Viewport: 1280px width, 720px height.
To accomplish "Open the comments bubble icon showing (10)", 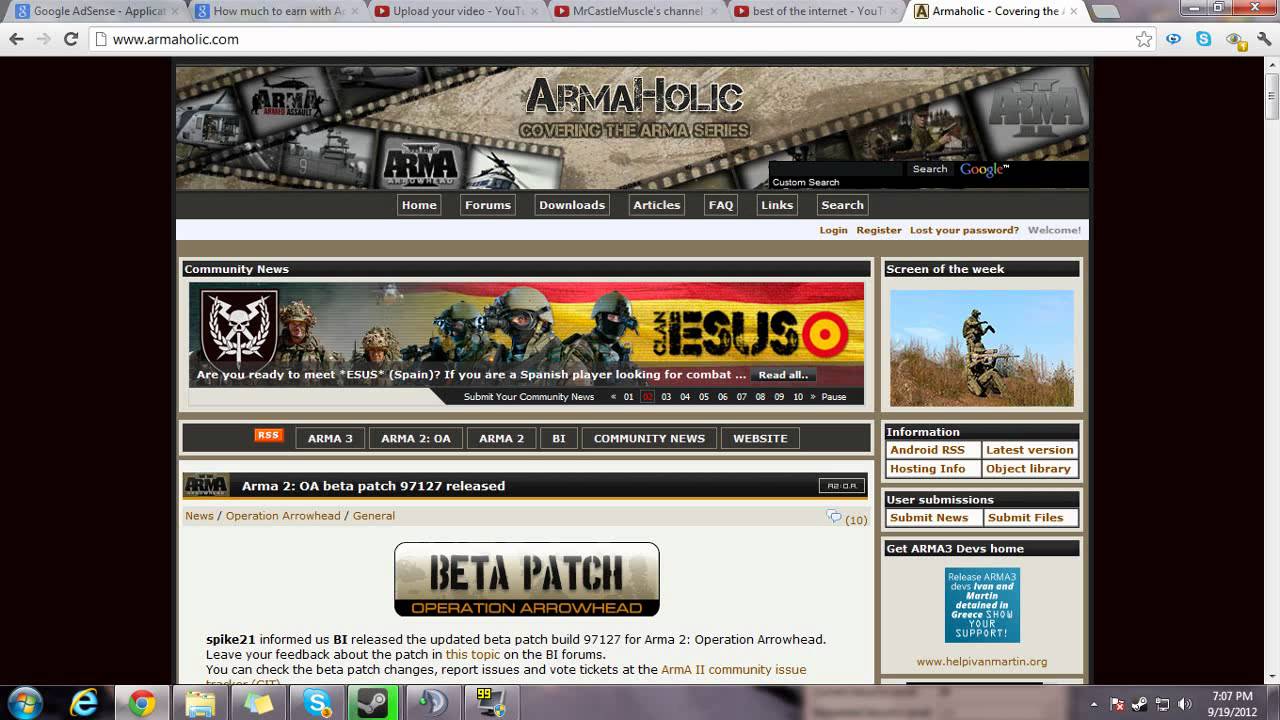I will pos(834,517).
